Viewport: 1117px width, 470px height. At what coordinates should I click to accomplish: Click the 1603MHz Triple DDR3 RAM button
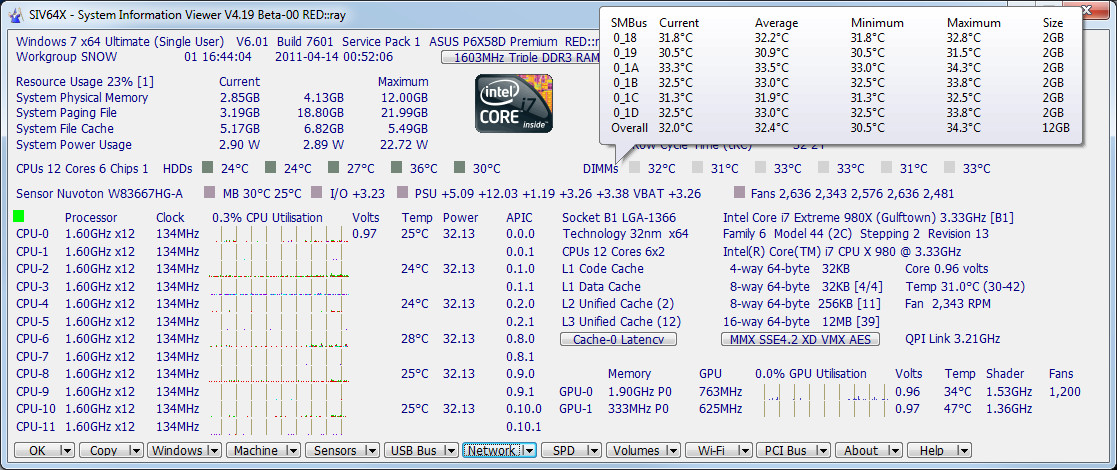[520, 57]
